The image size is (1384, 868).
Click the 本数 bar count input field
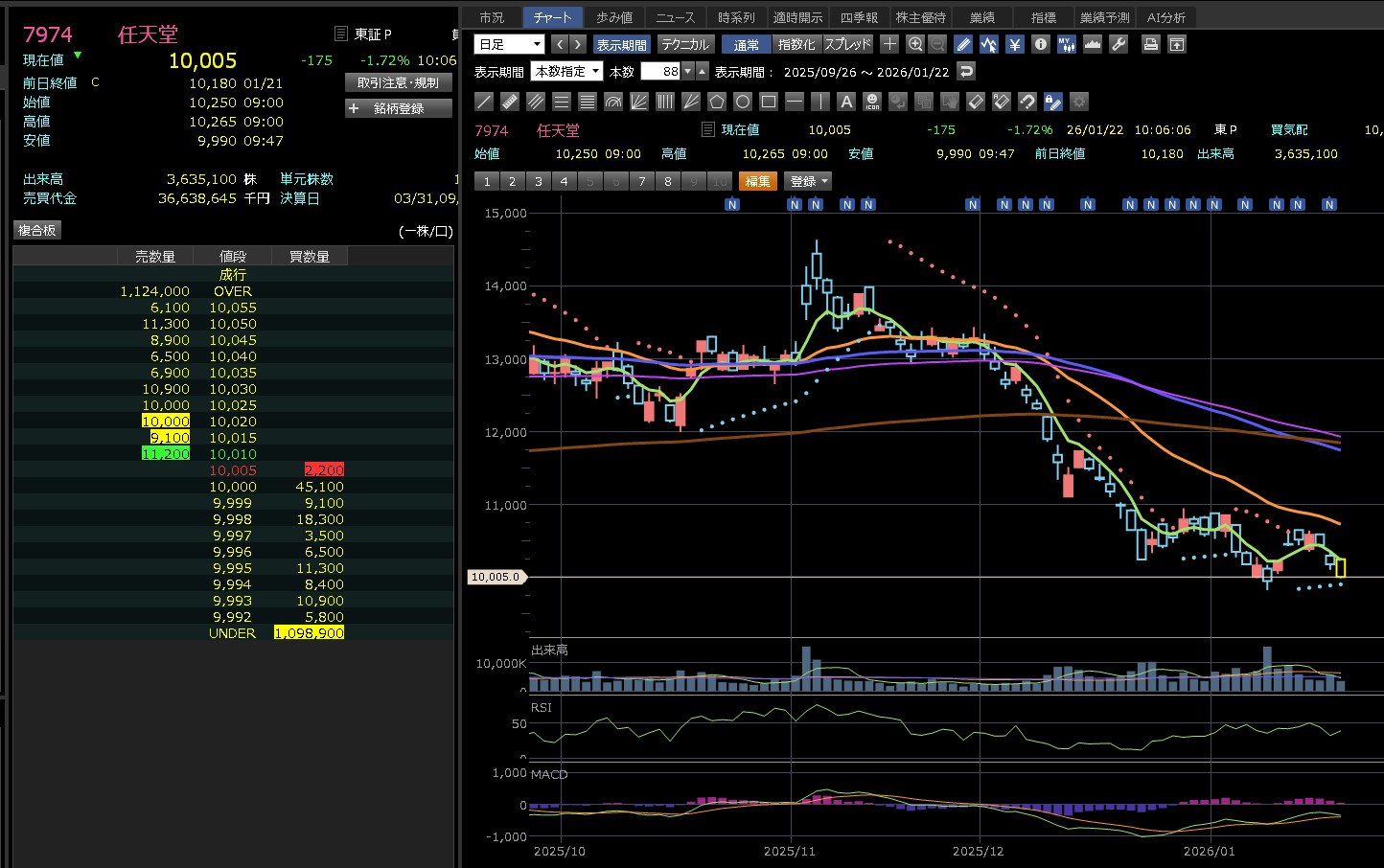(x=659, y=72)
